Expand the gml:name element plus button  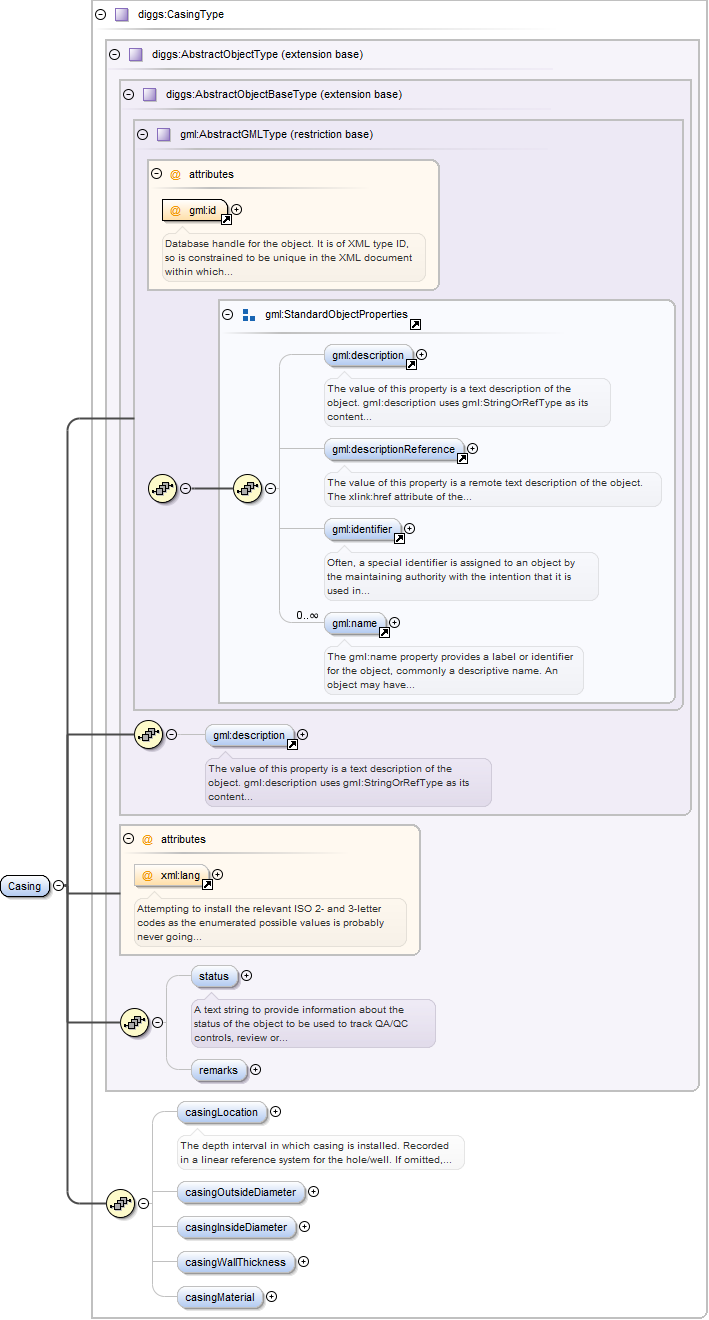click(x=394, y=623)
